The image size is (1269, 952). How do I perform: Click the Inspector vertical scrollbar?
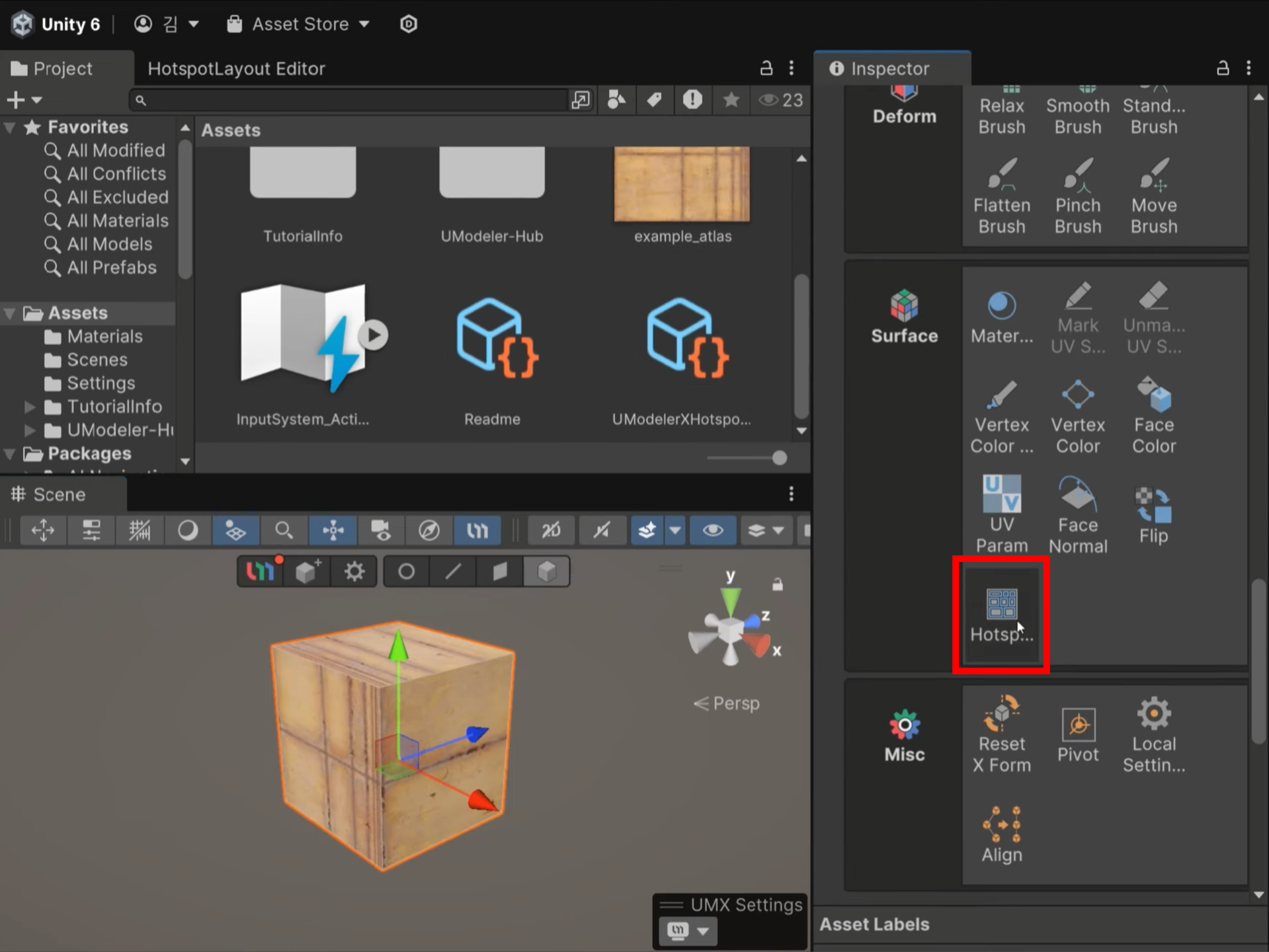point(1258,662)
